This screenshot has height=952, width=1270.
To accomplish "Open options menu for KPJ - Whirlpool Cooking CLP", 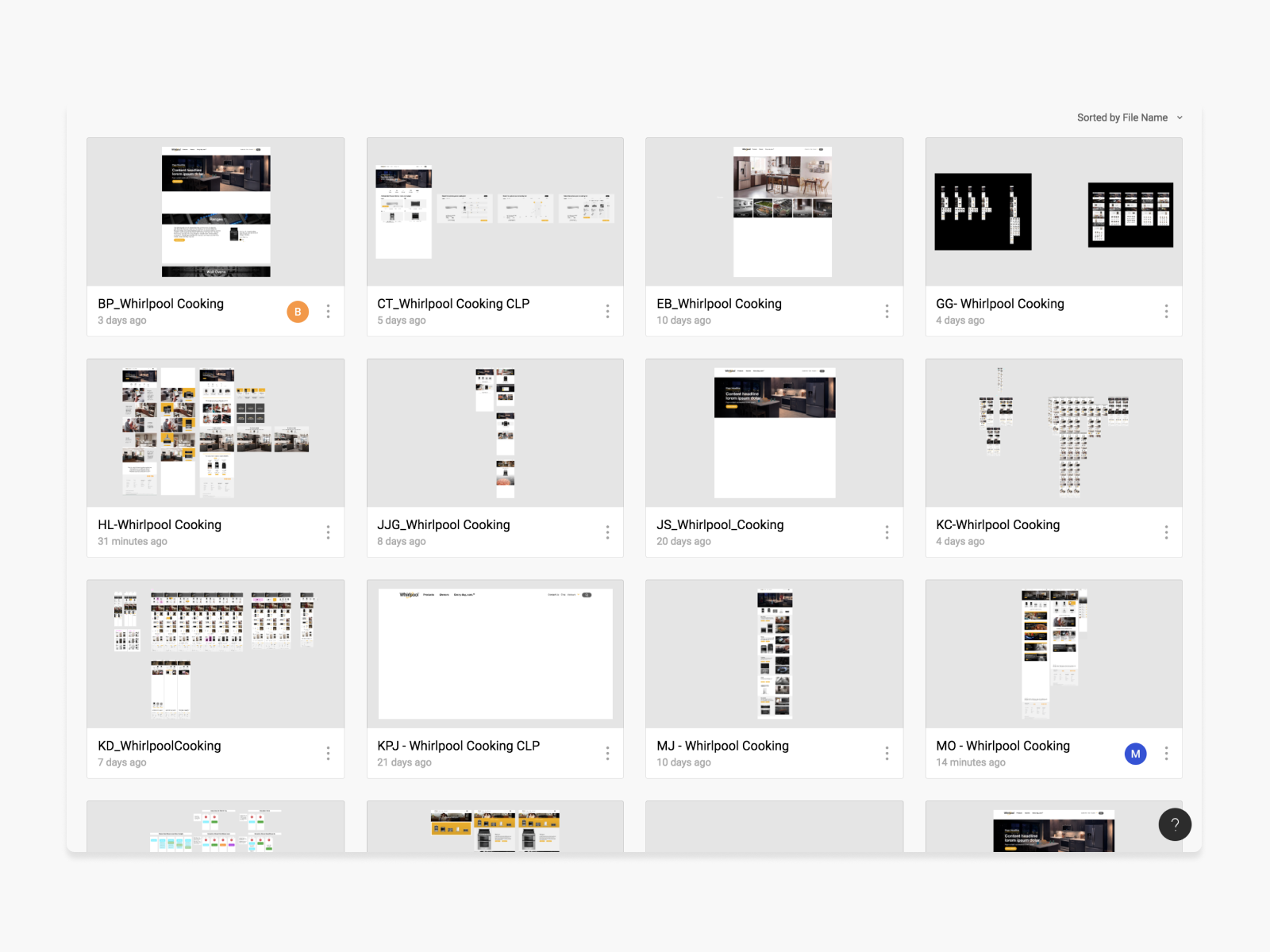I will coord(607,753).
